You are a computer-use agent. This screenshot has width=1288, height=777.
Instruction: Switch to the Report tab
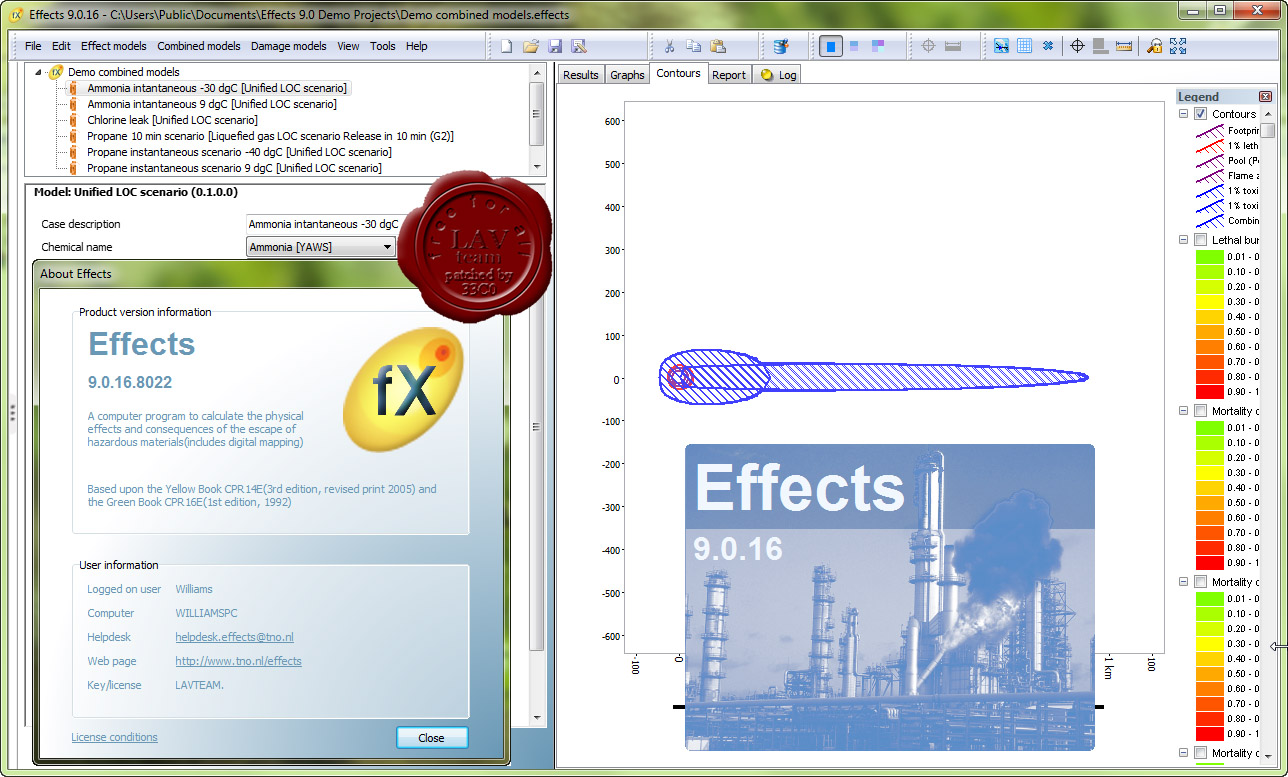tap(729, 75)
